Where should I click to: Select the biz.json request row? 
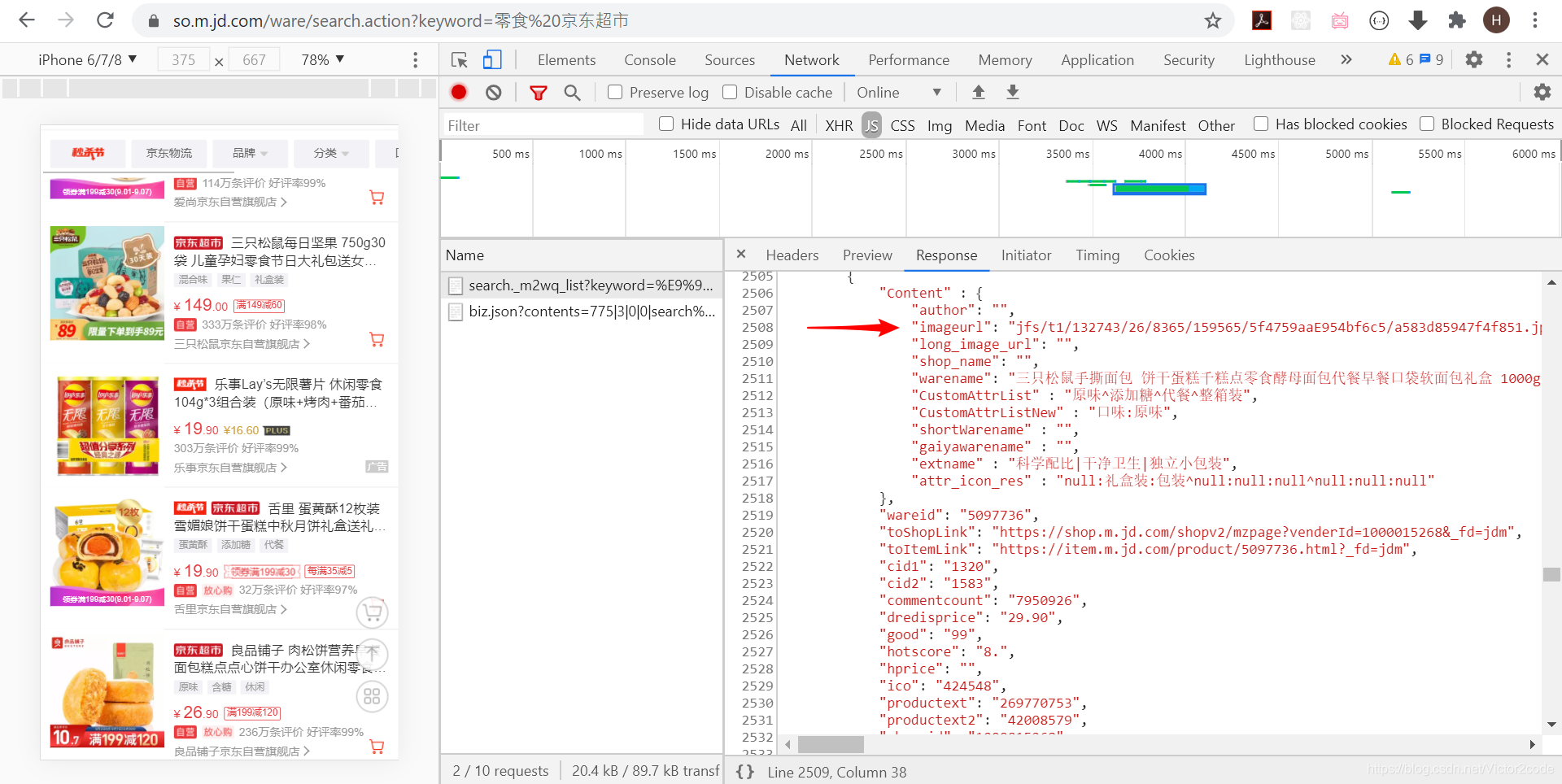[582, 311]
